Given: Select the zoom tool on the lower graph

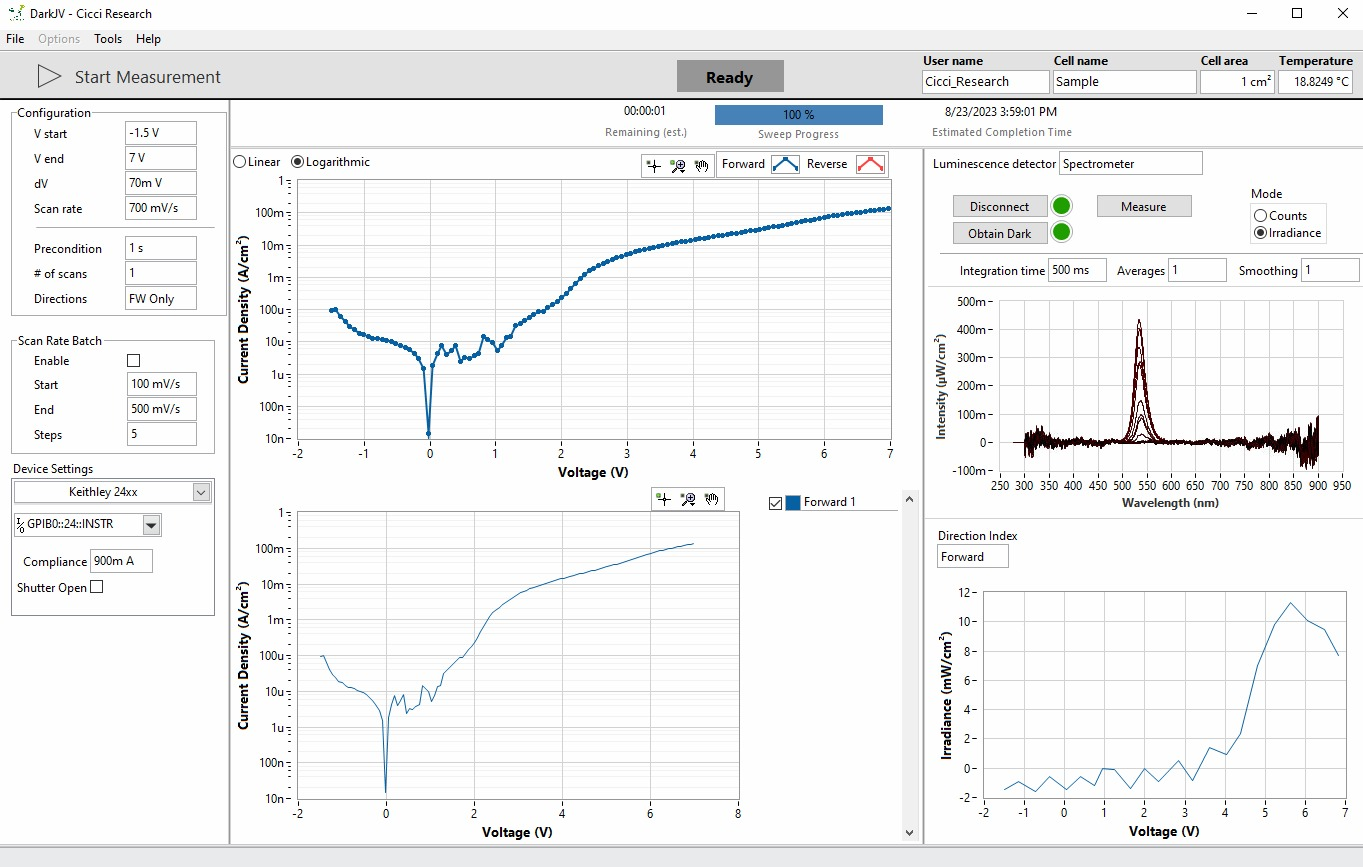Looking at the screenshot, I should 687,499.
